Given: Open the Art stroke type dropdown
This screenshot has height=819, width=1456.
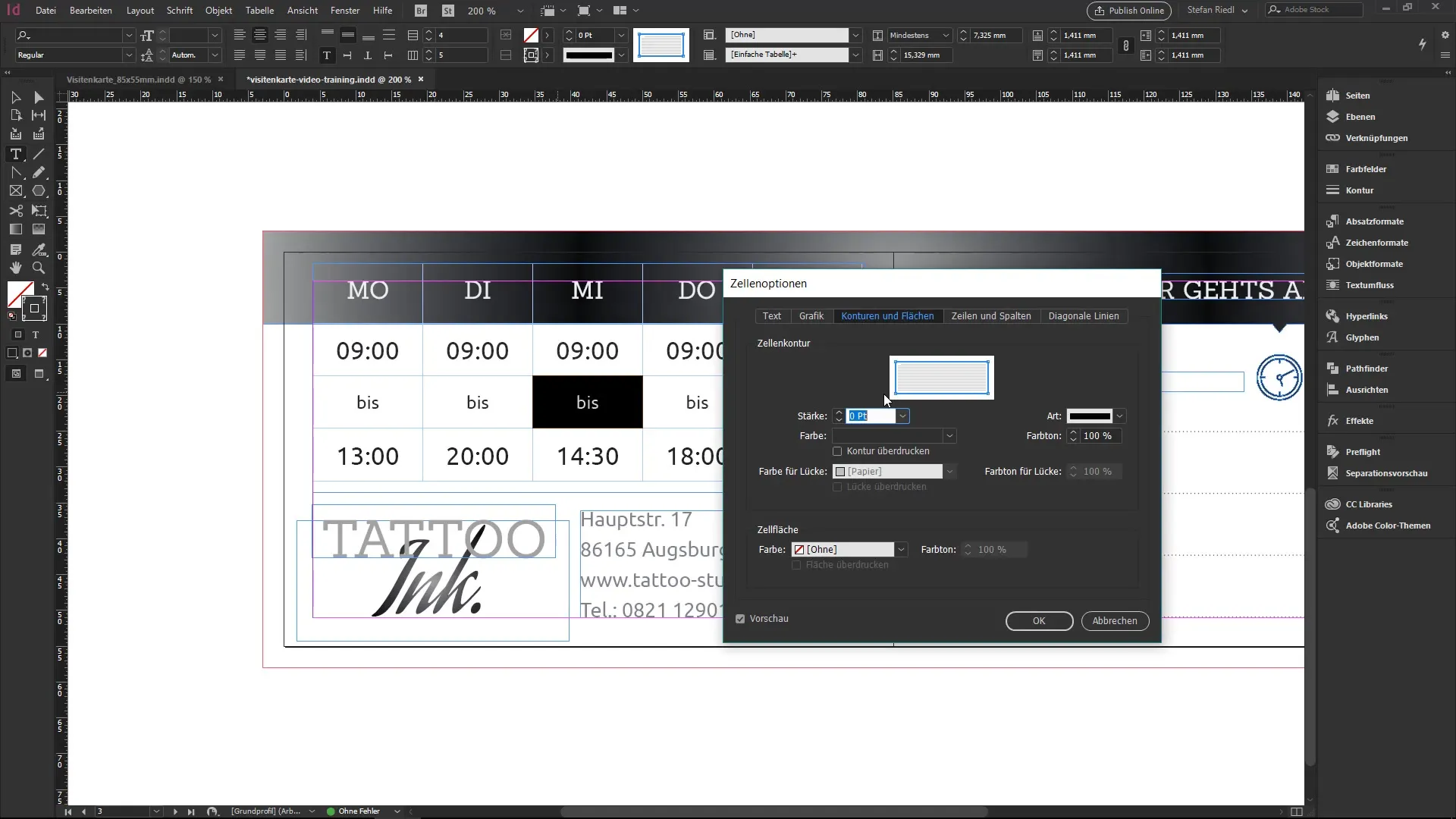Looking at the screenshot, I should 1119,416.
